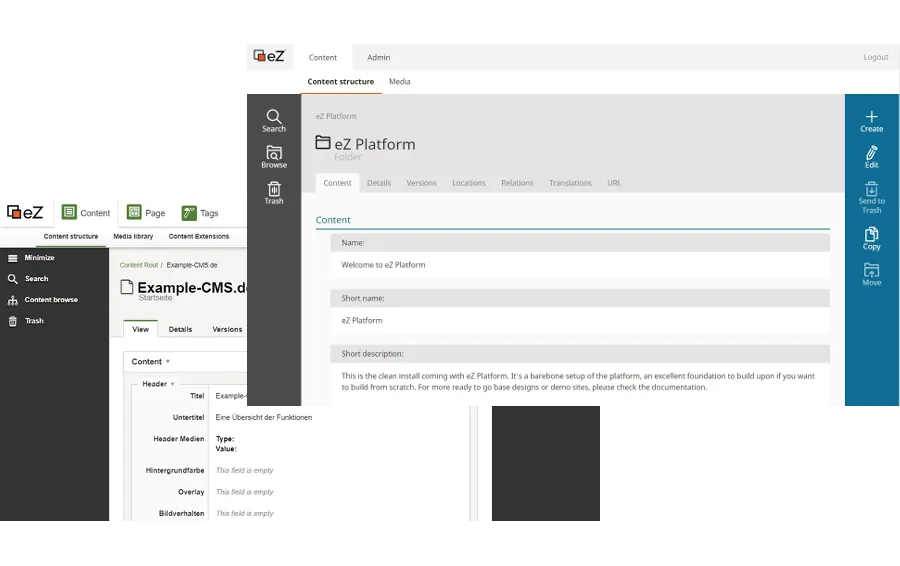Click the 'Overlay' field label
900x566 pixels.
(x=191, y=492)
